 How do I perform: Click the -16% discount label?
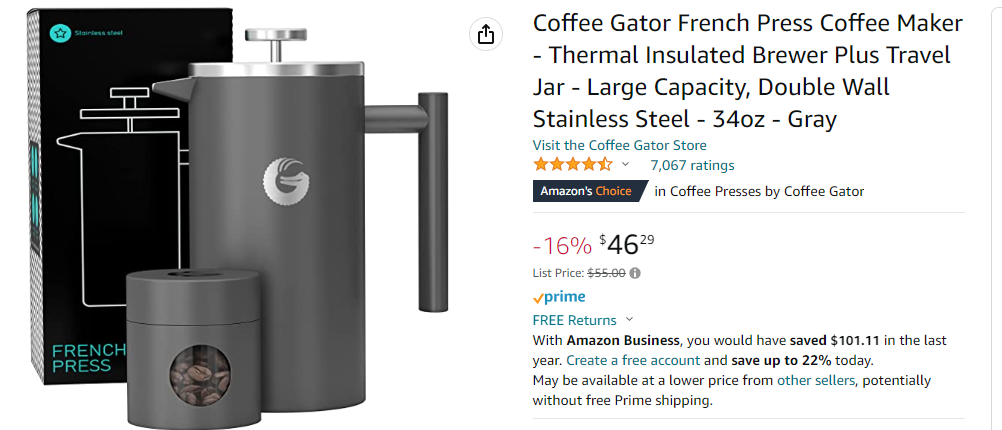tap(561, 246)
